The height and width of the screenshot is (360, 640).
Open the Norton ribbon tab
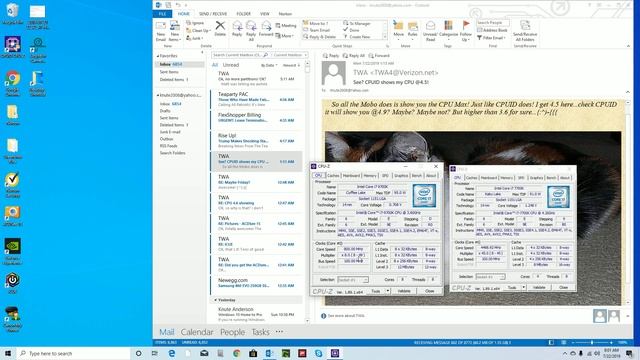(x=285, y=14)
